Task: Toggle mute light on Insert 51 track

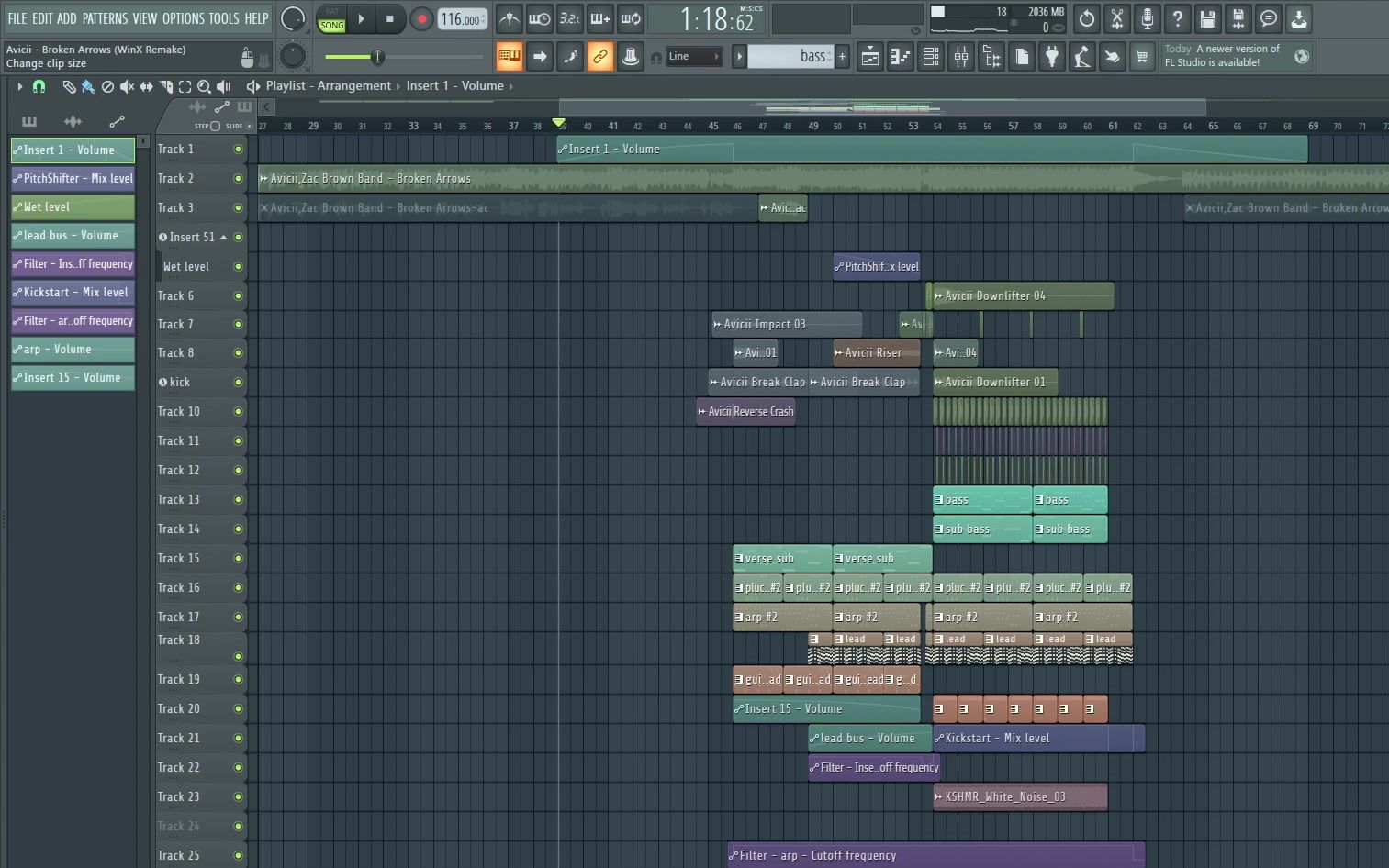Action: pyautogui.click(x=238, y=237)
